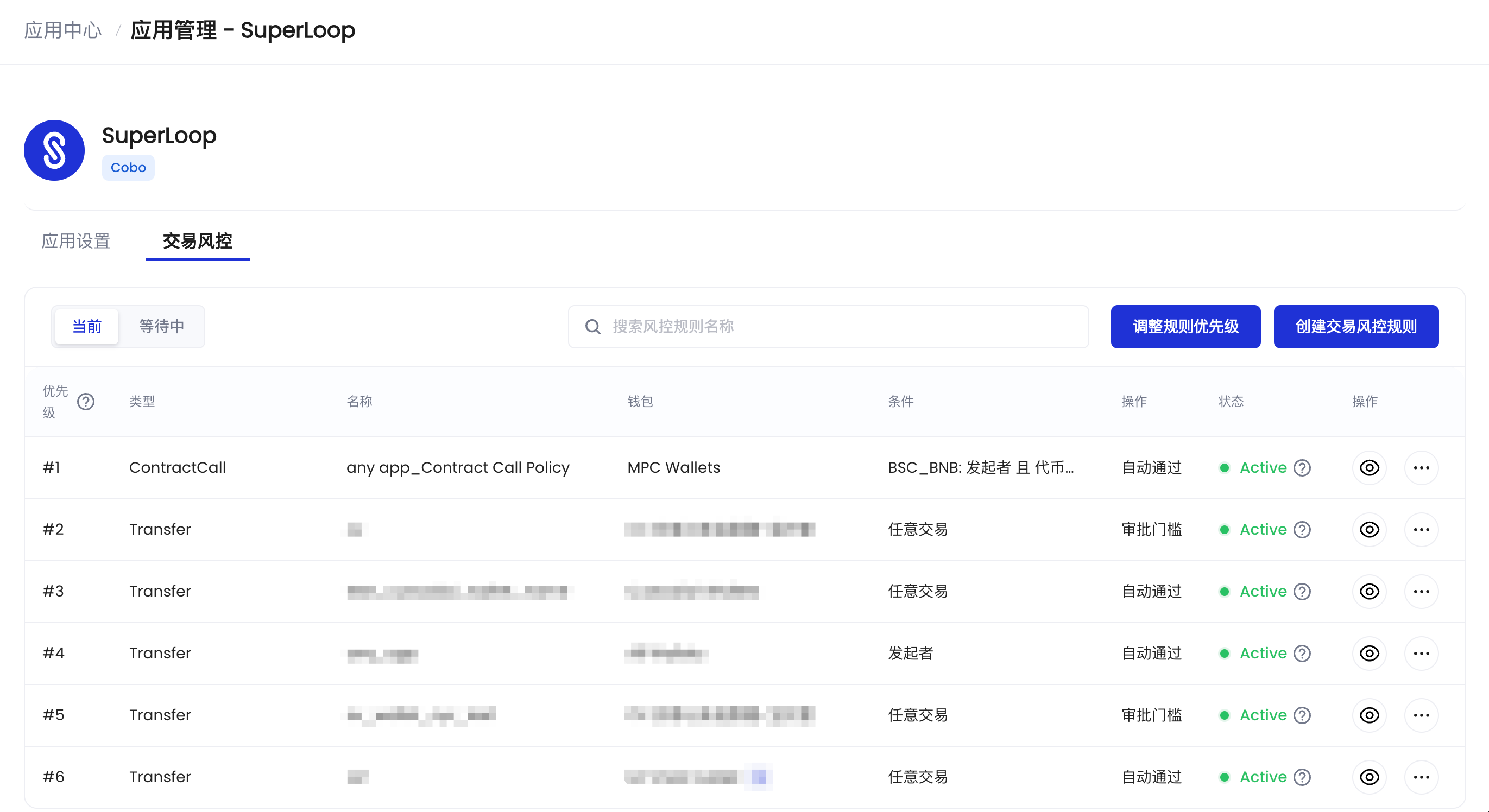View details of rule #2
1489x812 pixels.
[x=1369, y=529]
